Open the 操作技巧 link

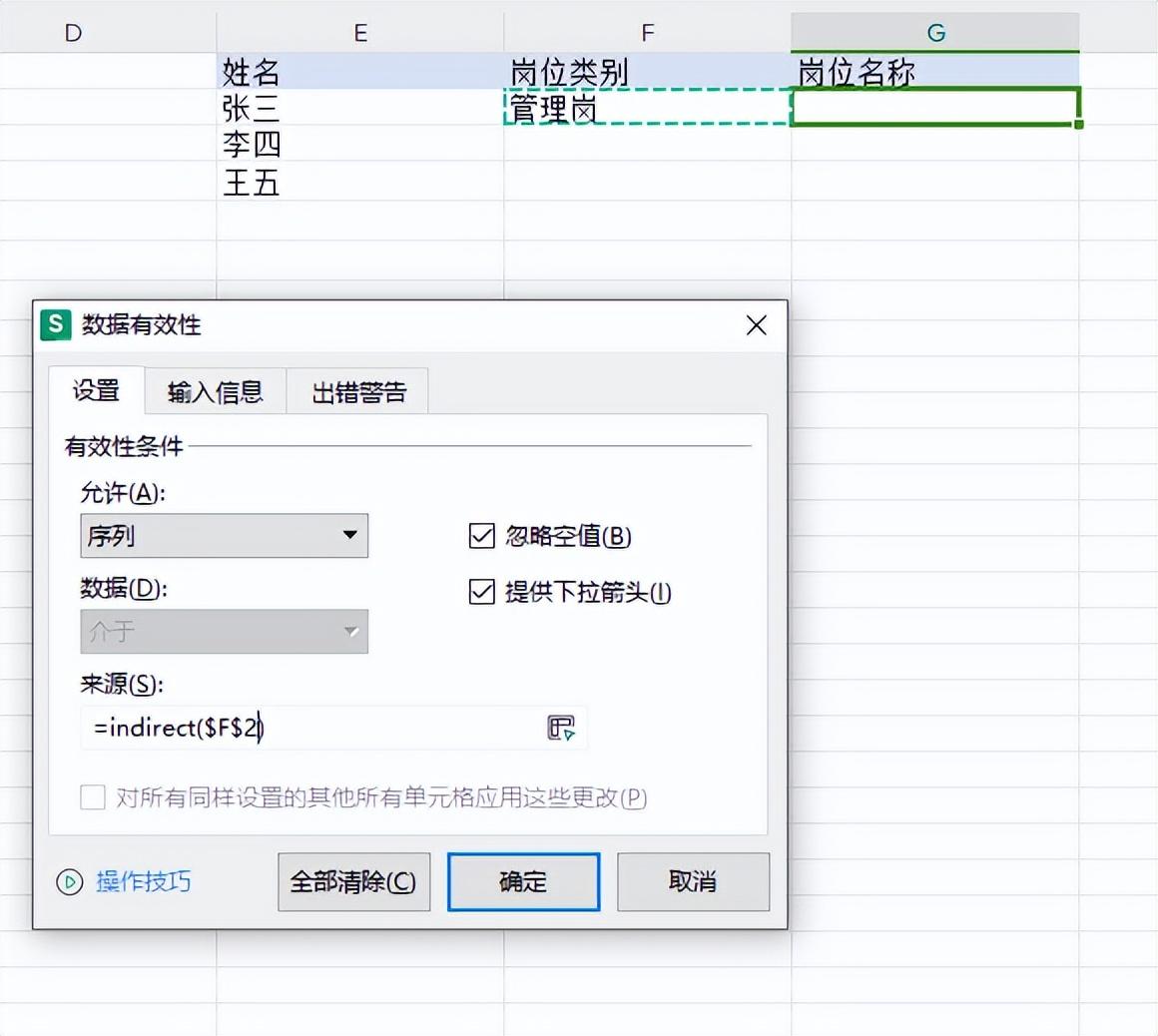pyautogui.click(x=144, y=881)
